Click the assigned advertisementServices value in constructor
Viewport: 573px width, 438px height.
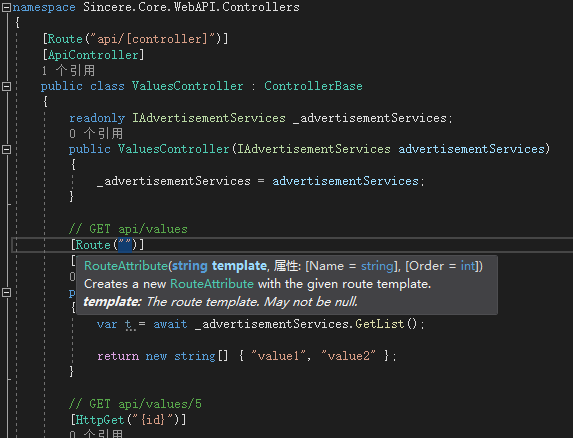tap(345, 181)
